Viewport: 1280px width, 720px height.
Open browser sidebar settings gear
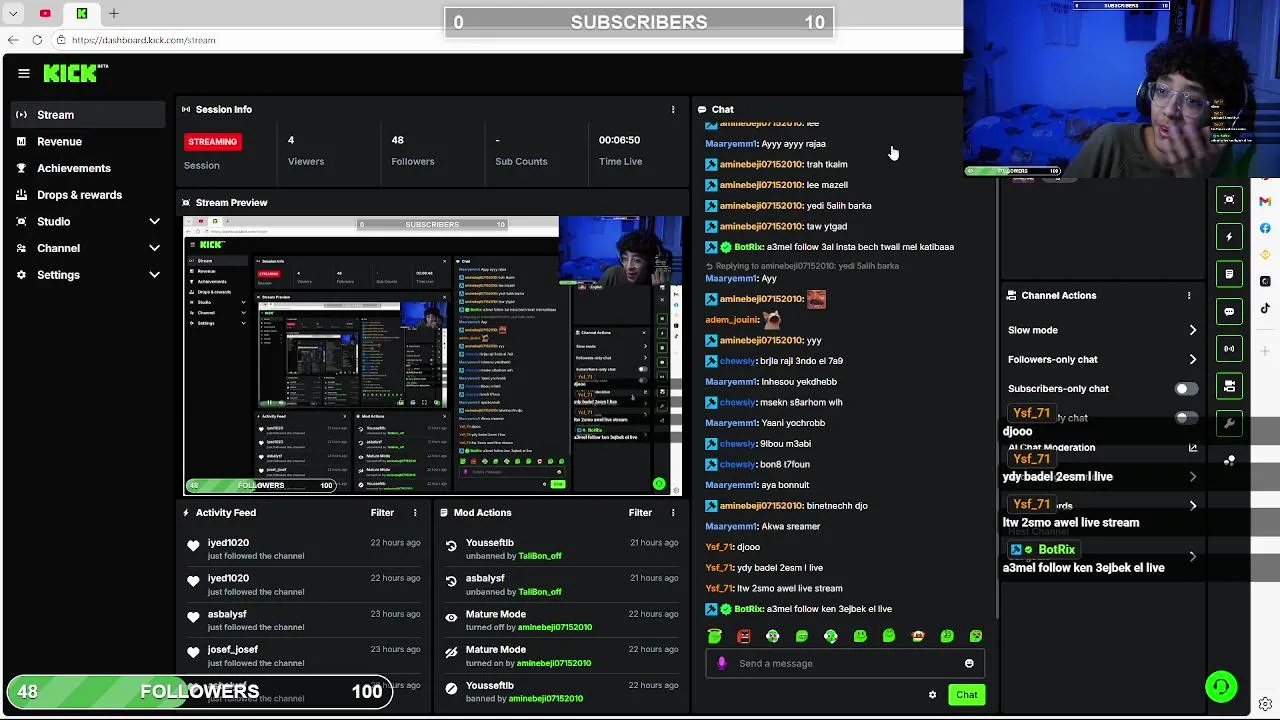click(x=1265, y=704)
